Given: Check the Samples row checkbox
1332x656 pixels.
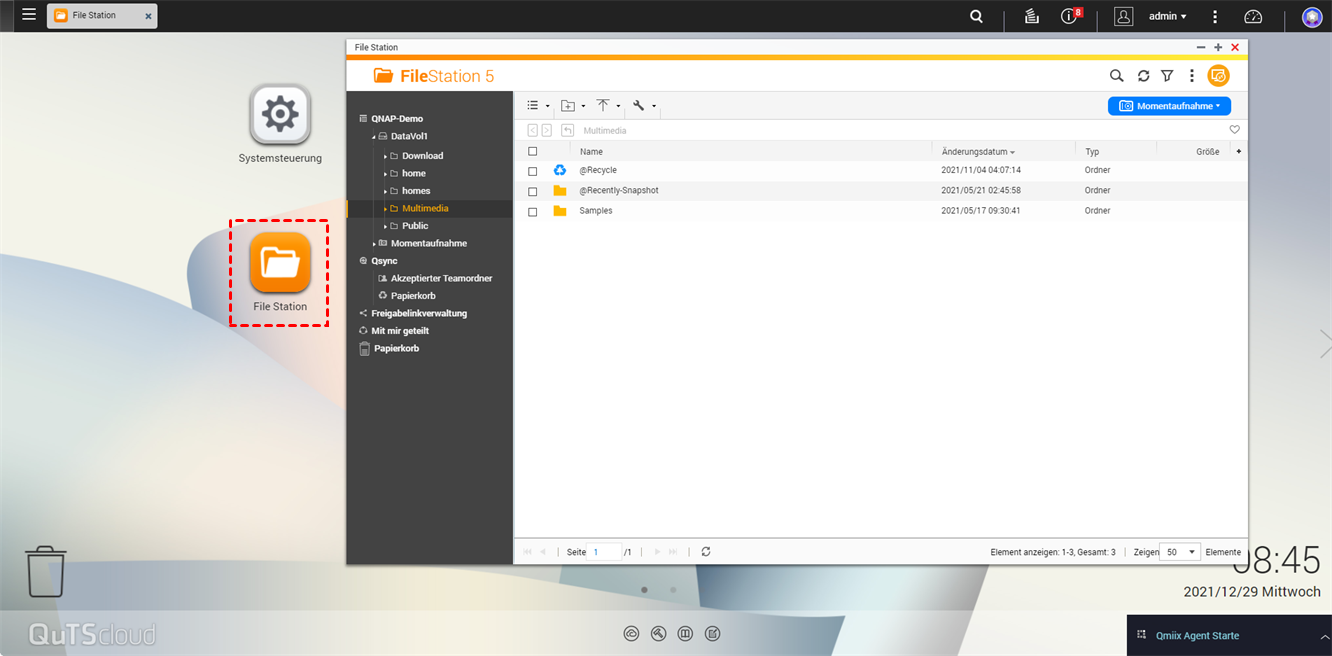Looking at the screenshot, I should click(533, 212).
